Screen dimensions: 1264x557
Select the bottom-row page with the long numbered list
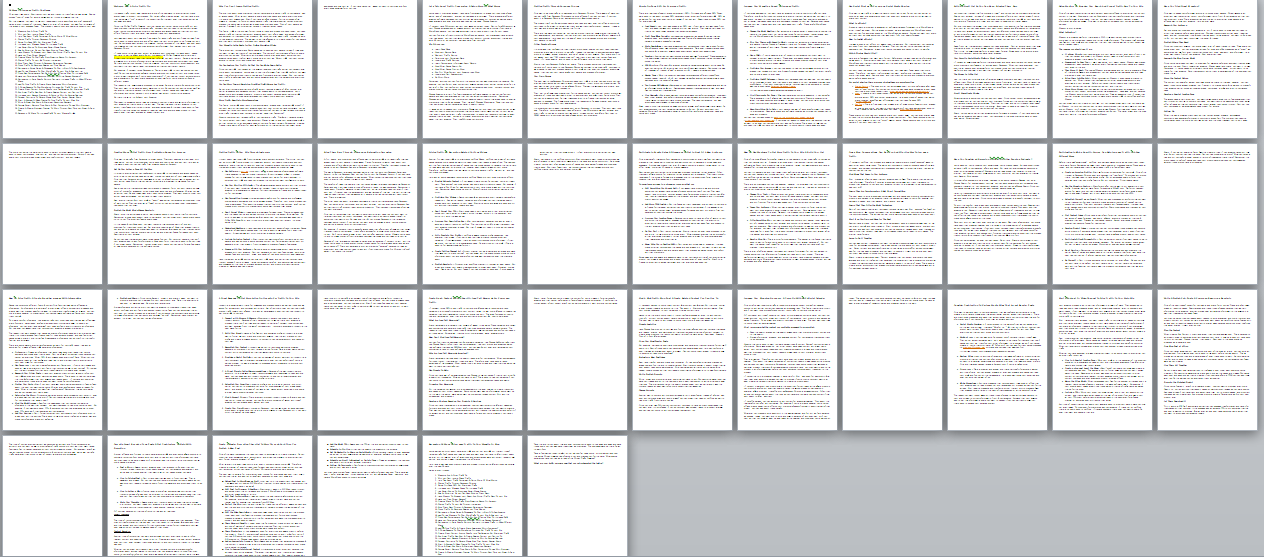click(x=472, y=496)
